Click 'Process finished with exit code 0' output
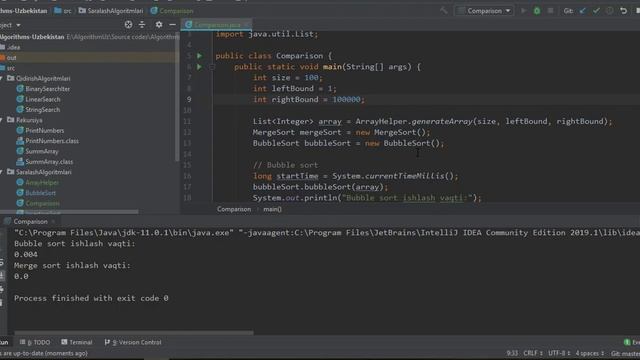Image resolution: width=640 pixels, height=360 pixels. tap(91, 298)
